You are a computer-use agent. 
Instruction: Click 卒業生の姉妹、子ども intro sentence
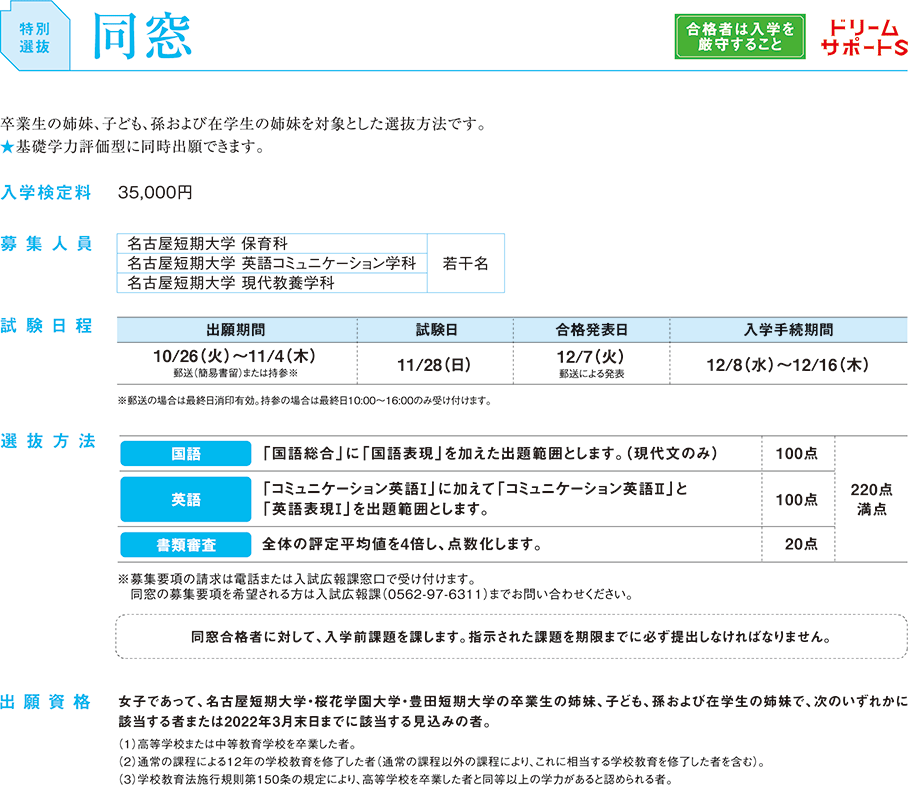click(x=245, y=124)
